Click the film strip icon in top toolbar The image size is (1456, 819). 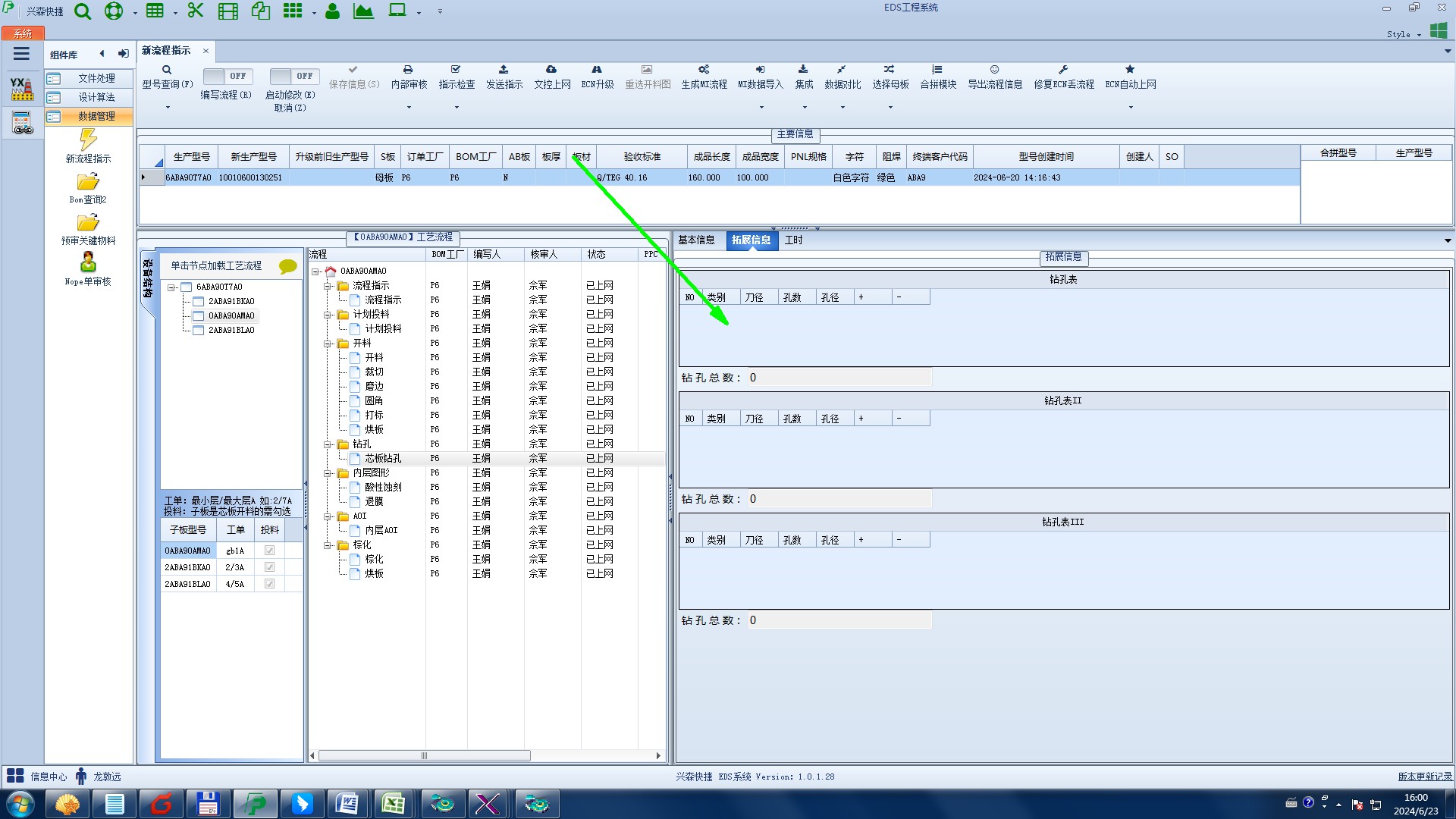tap(228, 11)
